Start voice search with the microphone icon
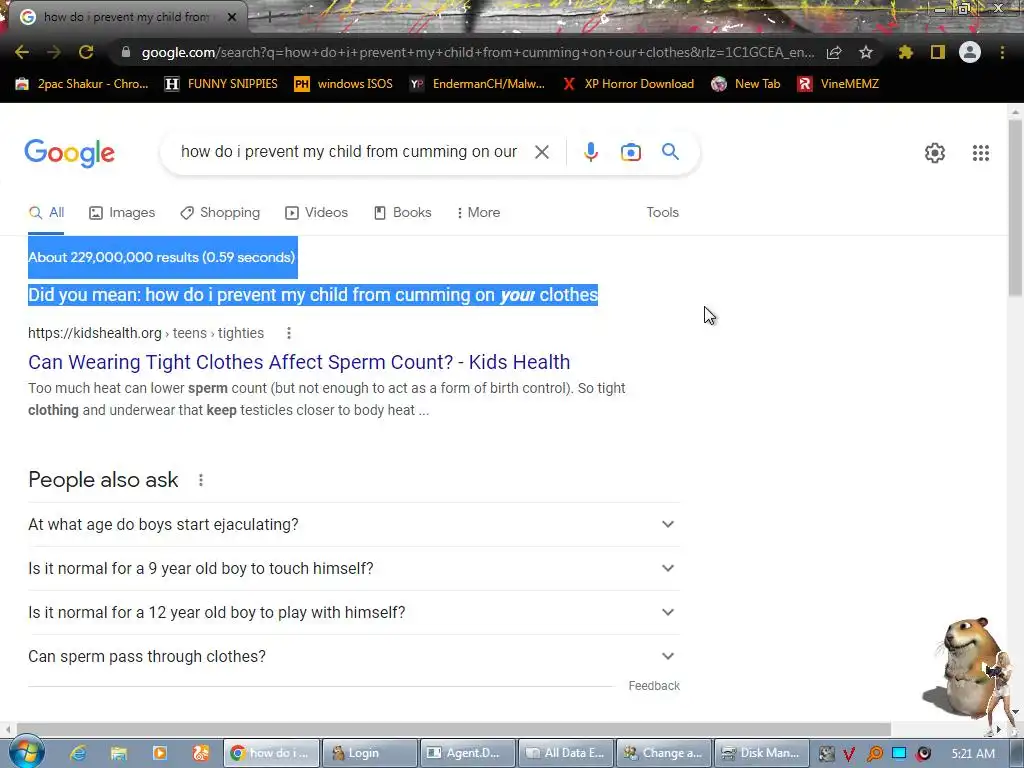The height and width of the screenshot is (768, 1024). point(590,152)
